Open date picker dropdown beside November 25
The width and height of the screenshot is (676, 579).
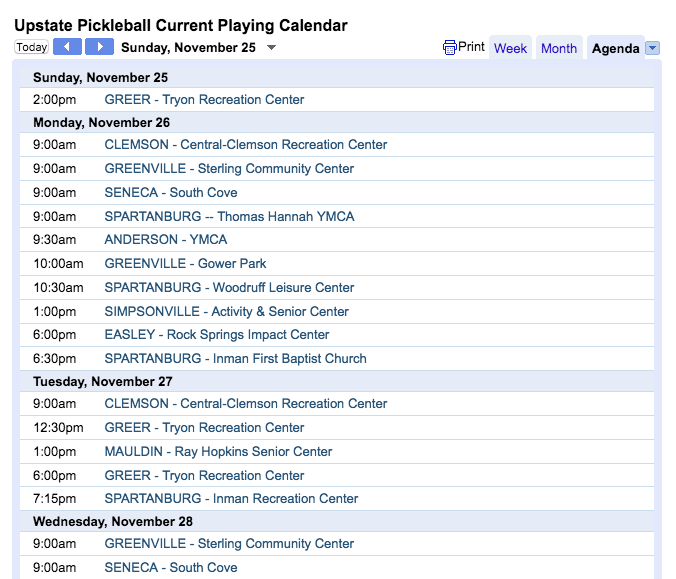point(271,47)
